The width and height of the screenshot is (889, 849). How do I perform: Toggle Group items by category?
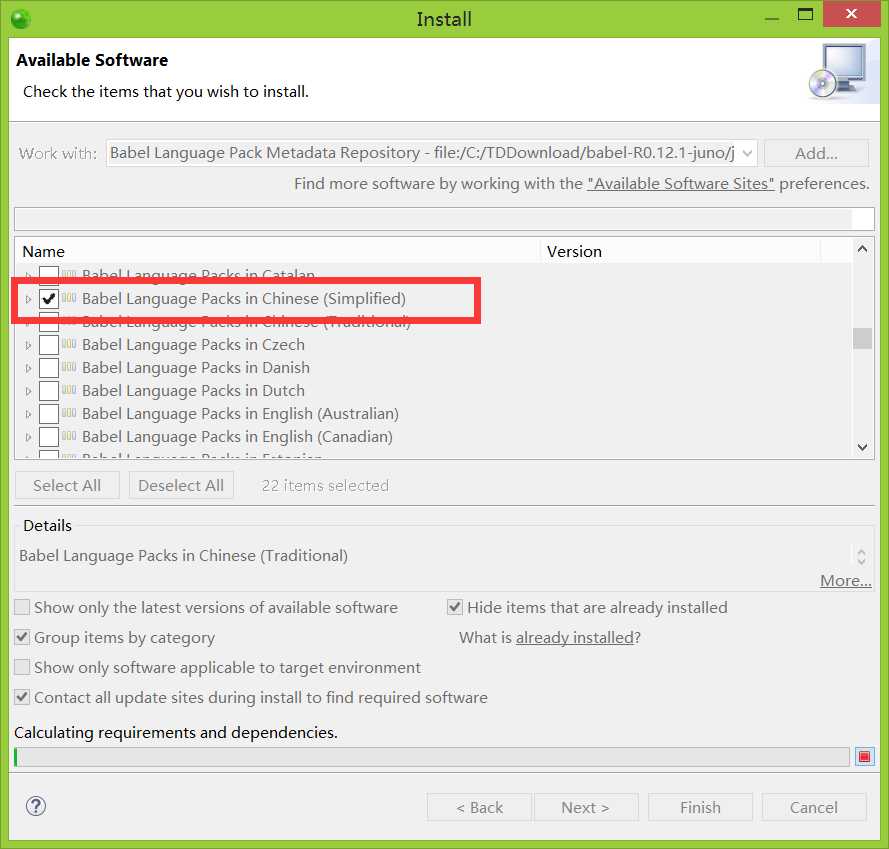22,637
